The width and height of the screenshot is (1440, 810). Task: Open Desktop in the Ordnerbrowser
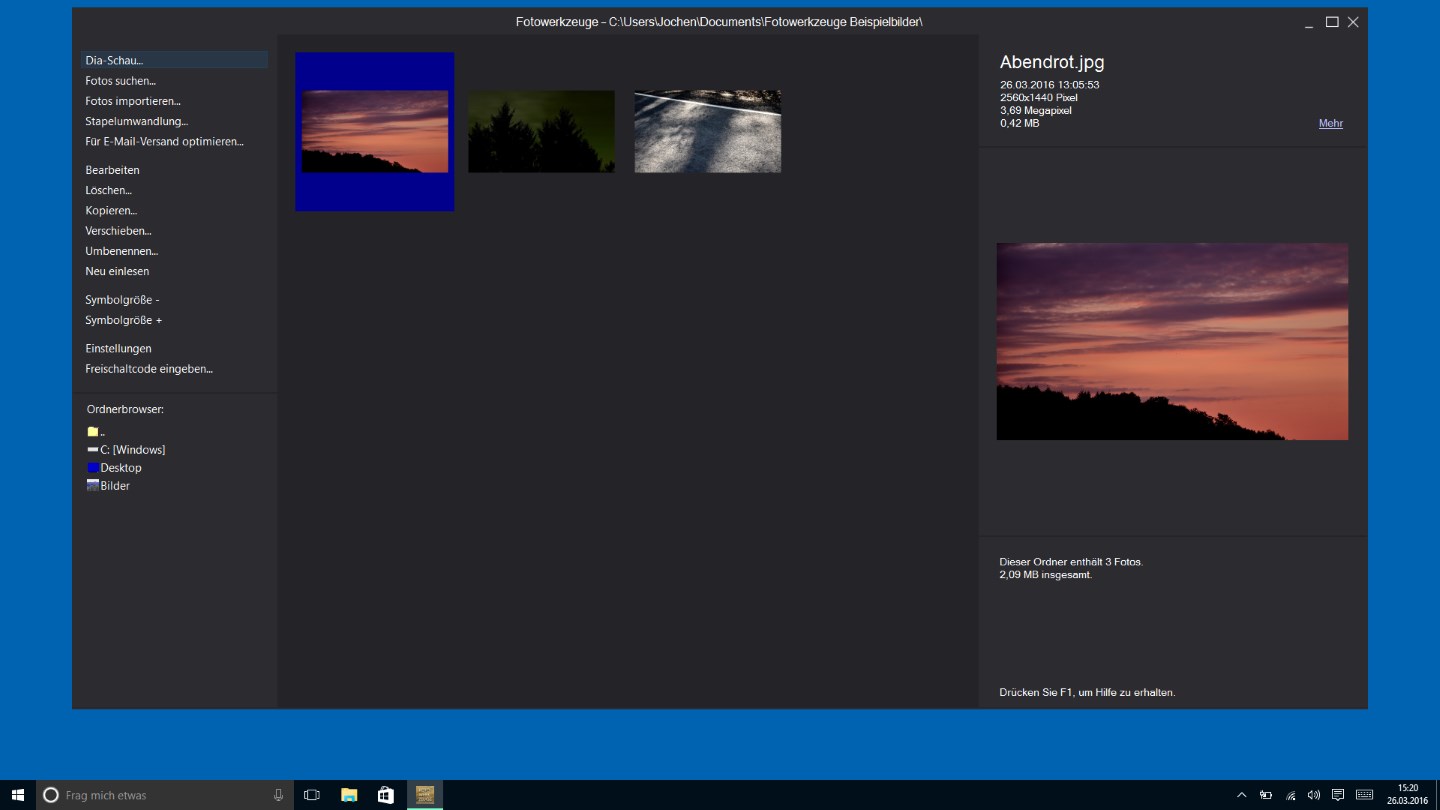click(120, 468)
